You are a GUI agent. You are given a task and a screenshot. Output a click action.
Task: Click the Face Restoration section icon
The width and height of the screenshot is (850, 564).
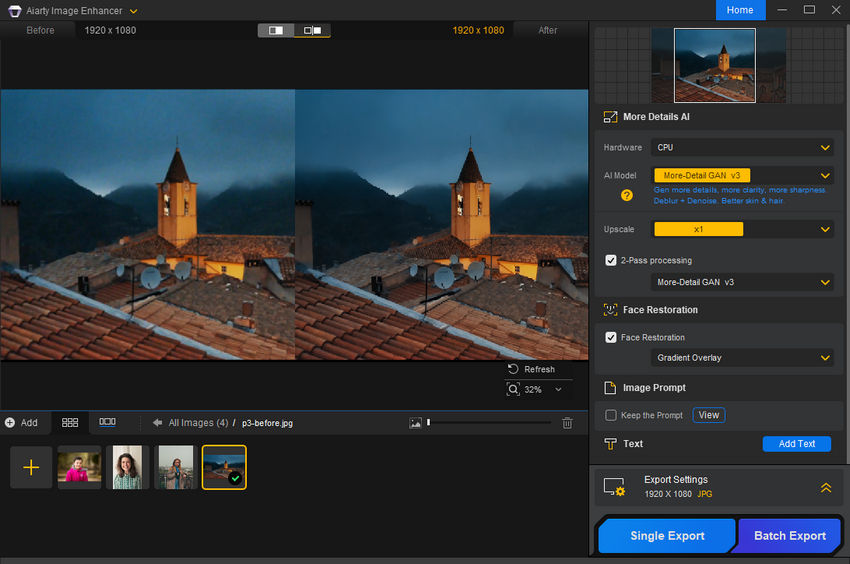coord(610,310)
